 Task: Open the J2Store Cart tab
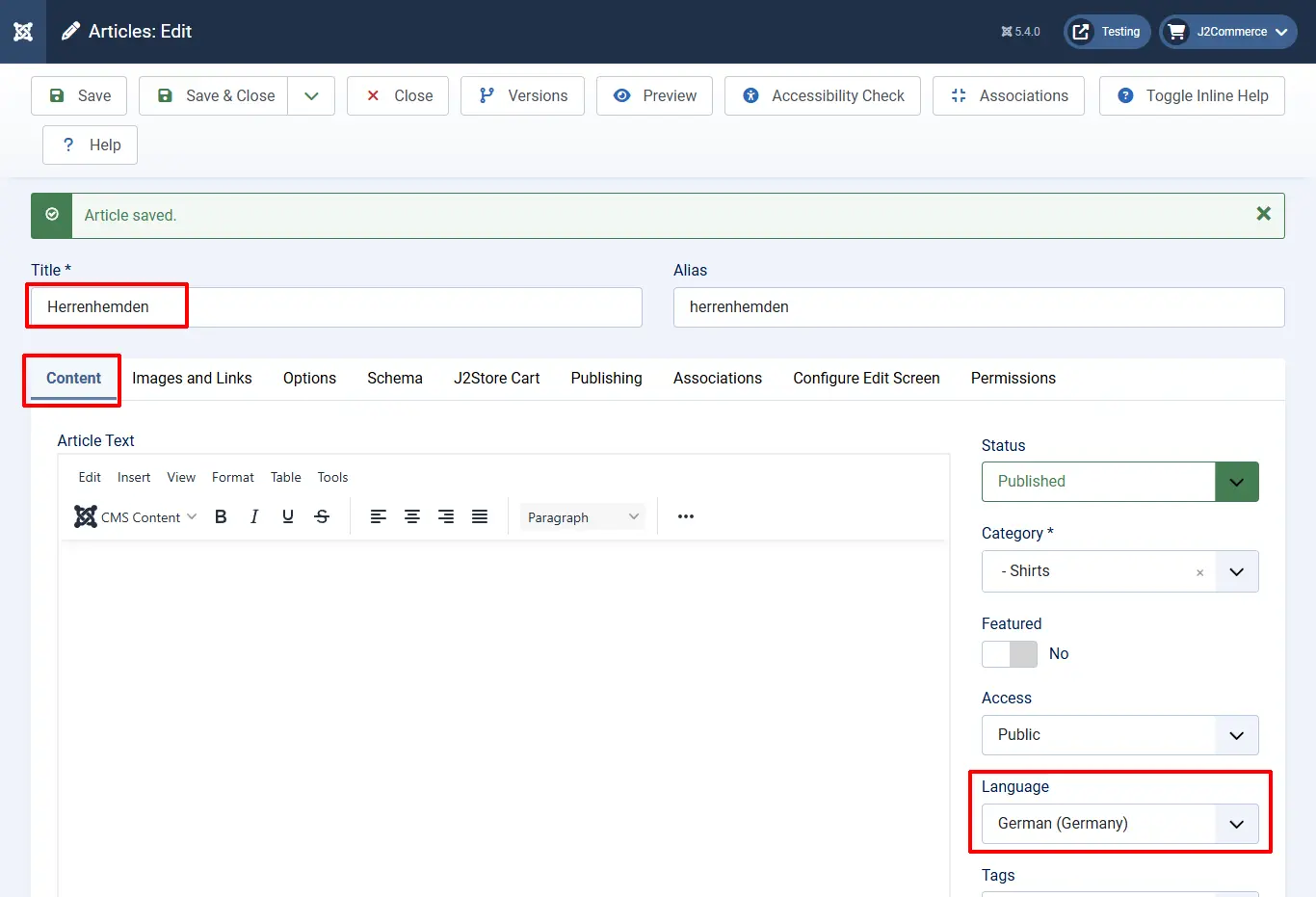click(497, 379)
